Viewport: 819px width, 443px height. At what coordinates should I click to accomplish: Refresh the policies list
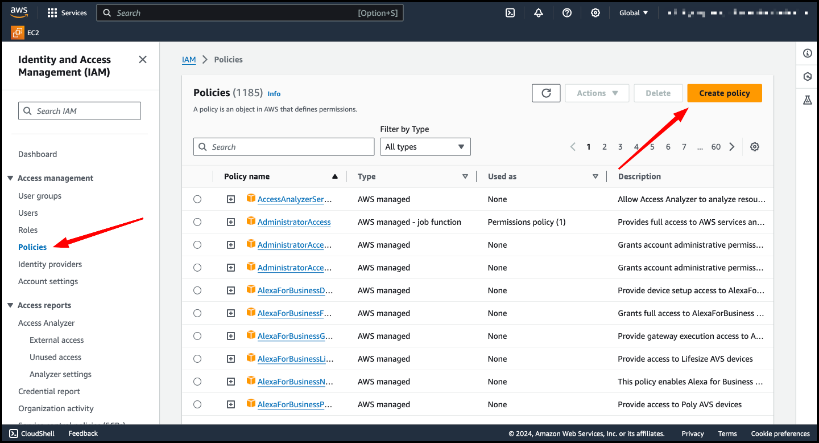pos(546,93)
